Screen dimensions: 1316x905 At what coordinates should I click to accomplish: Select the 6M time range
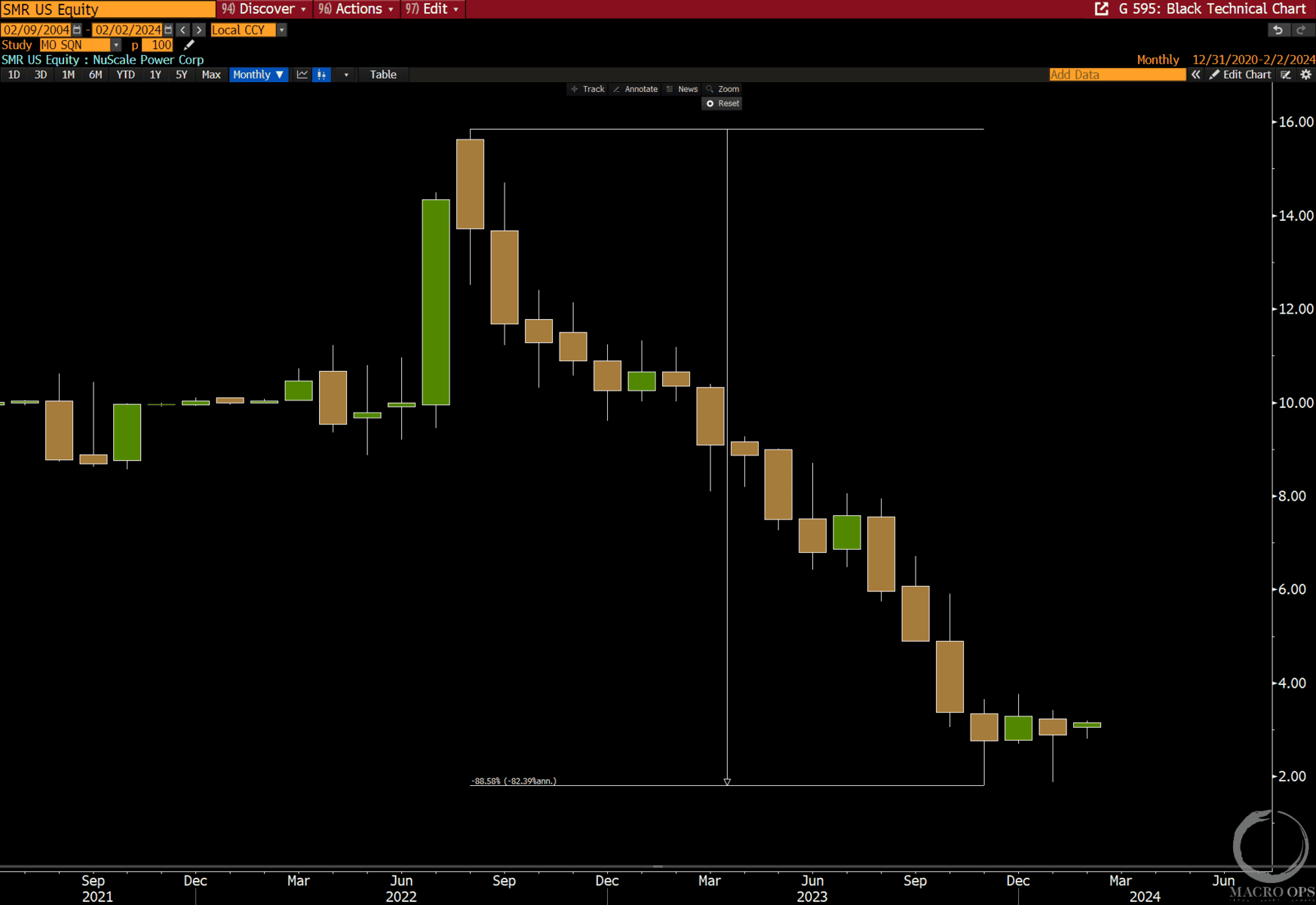[x=95, y=75]
